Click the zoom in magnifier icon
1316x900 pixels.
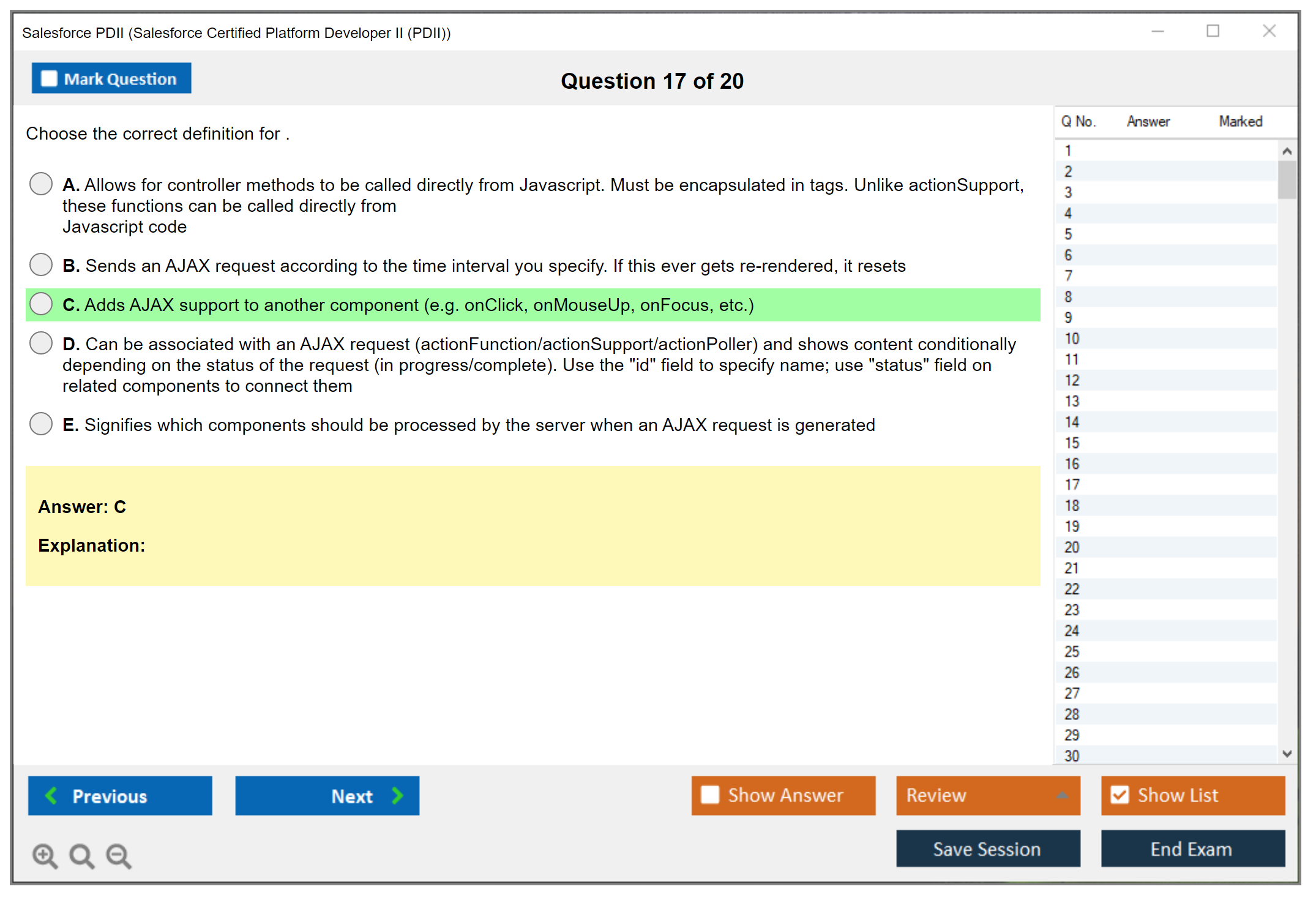[x=45, y=855]
